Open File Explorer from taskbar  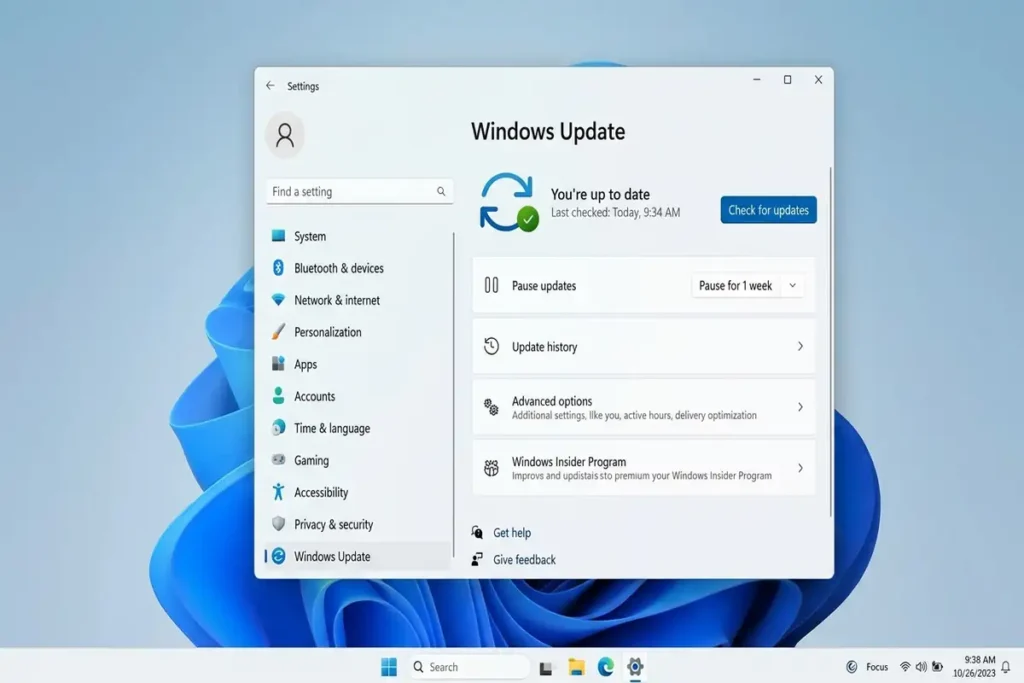pos(576,667)
